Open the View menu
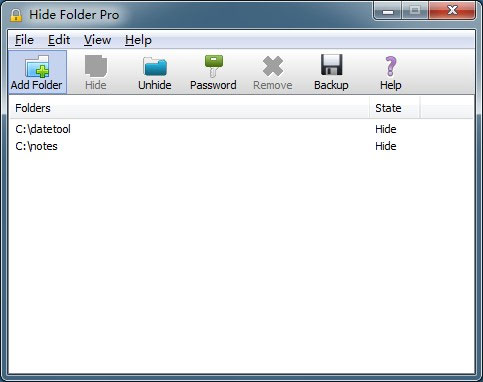Image resolution: width=483 pixels, height=382 pixels. coord(97,40)
